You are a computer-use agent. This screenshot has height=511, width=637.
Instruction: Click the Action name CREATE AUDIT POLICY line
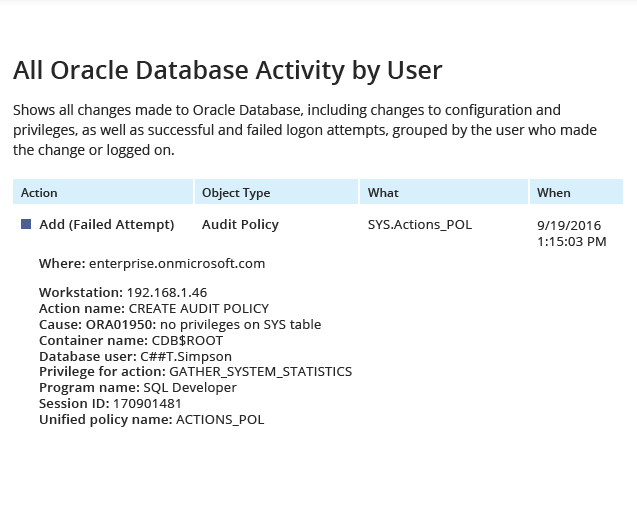tap(154, 308)
